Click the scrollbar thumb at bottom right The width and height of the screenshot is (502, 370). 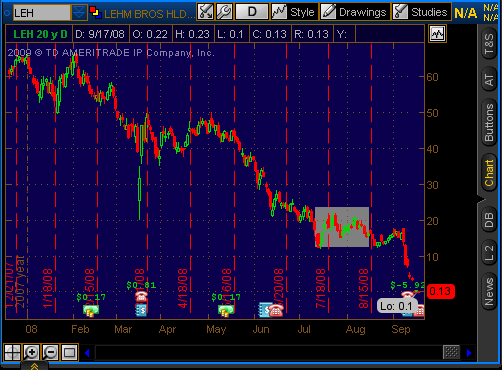[452, 352]
